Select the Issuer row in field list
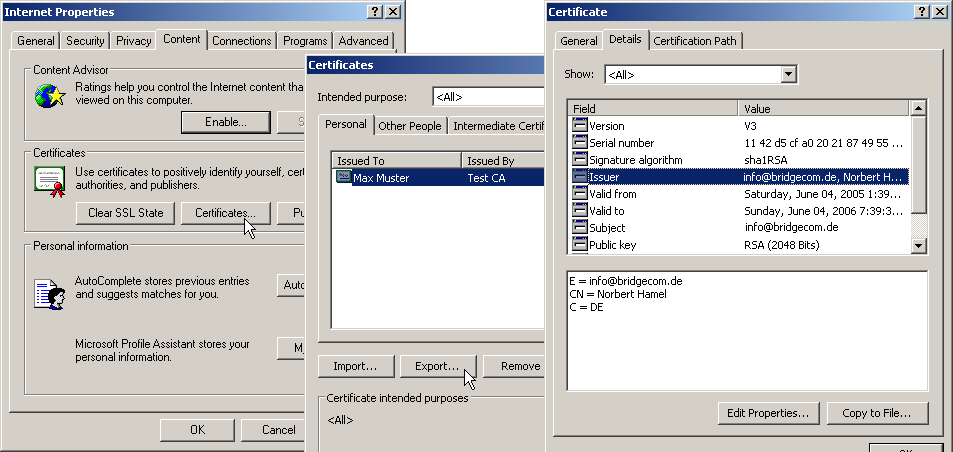 pos(740,177)
